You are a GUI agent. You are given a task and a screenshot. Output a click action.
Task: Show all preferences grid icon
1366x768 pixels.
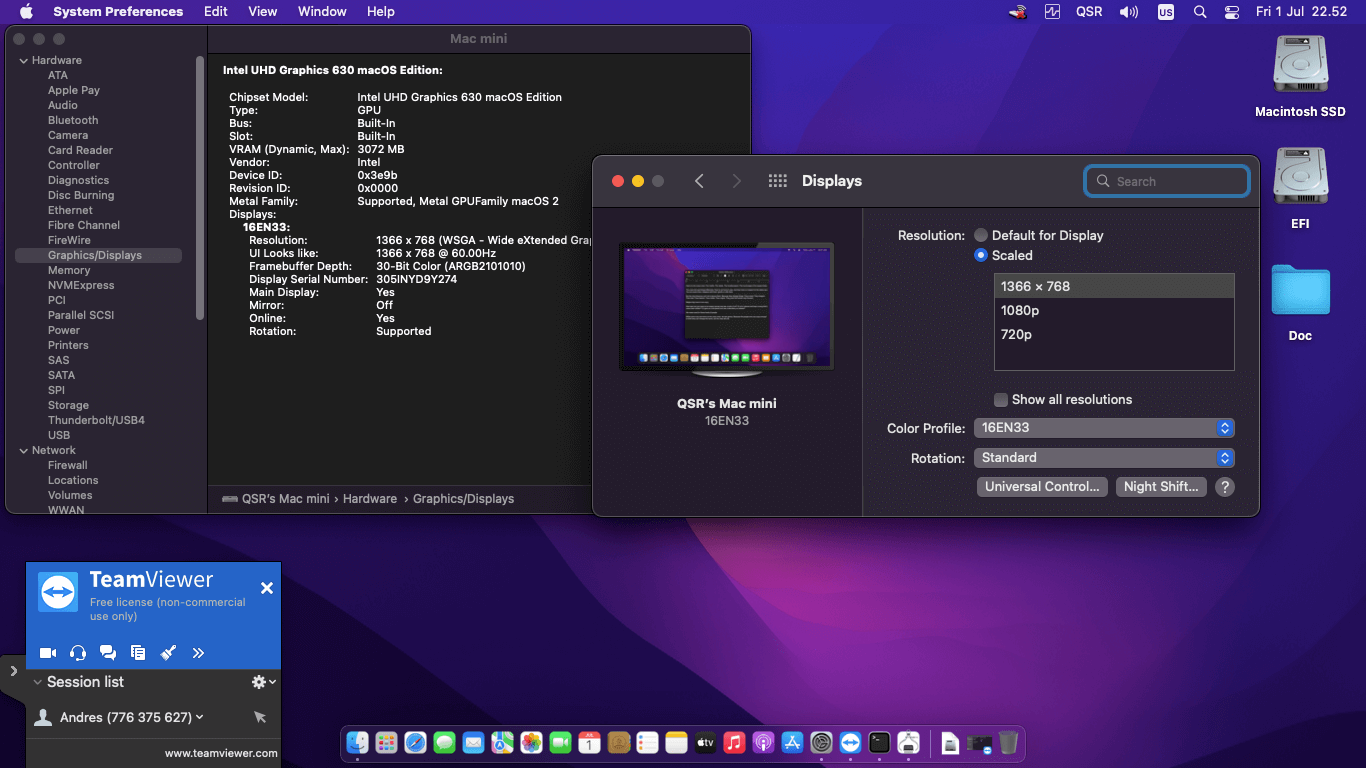point(778,181)
